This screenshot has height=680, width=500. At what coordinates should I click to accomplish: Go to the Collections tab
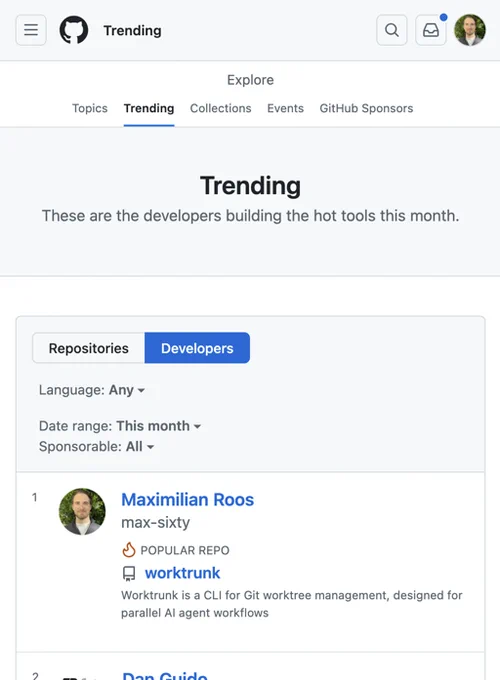[221, 108]
